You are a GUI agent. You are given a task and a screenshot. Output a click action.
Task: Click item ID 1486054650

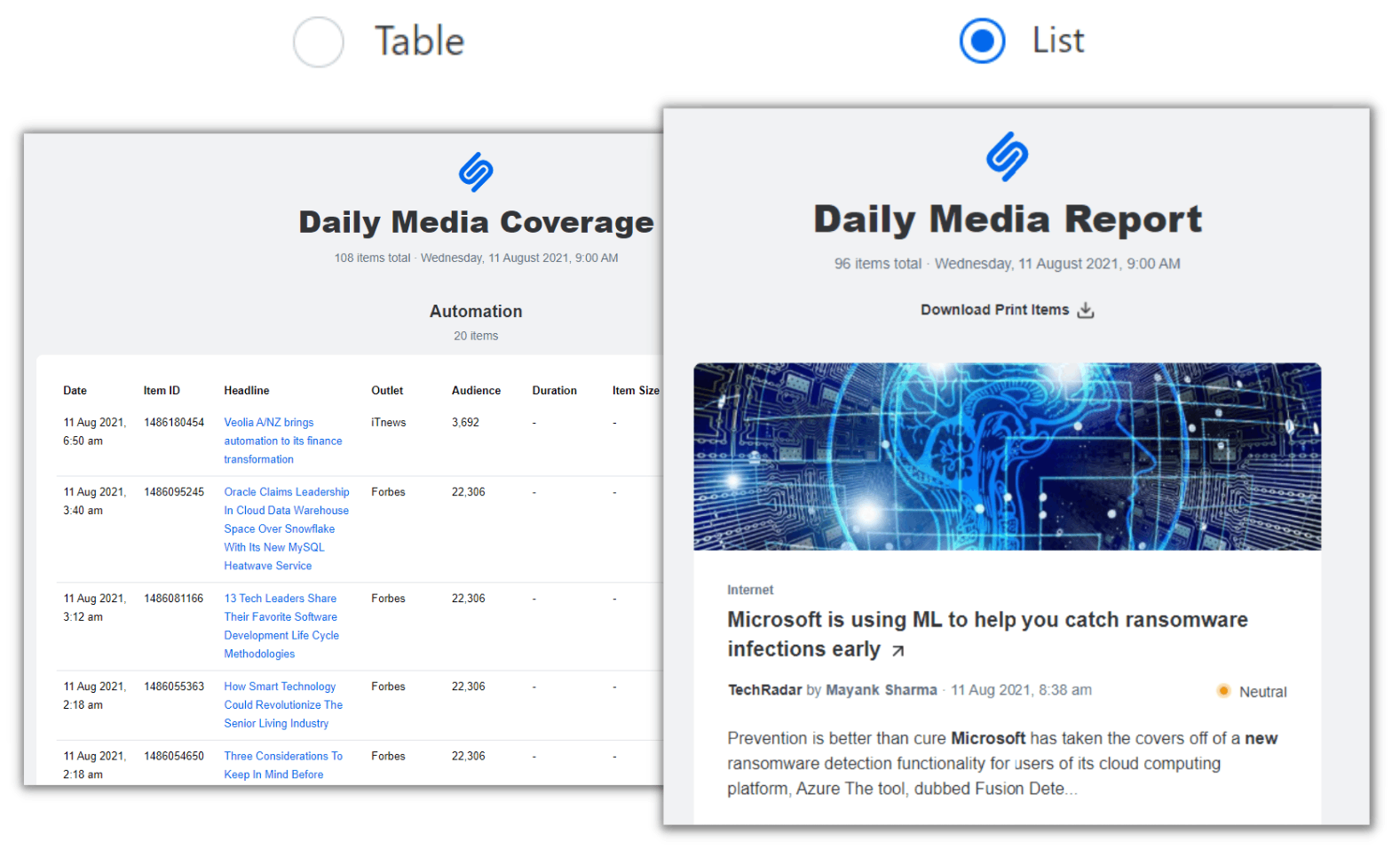pos(174,756)
